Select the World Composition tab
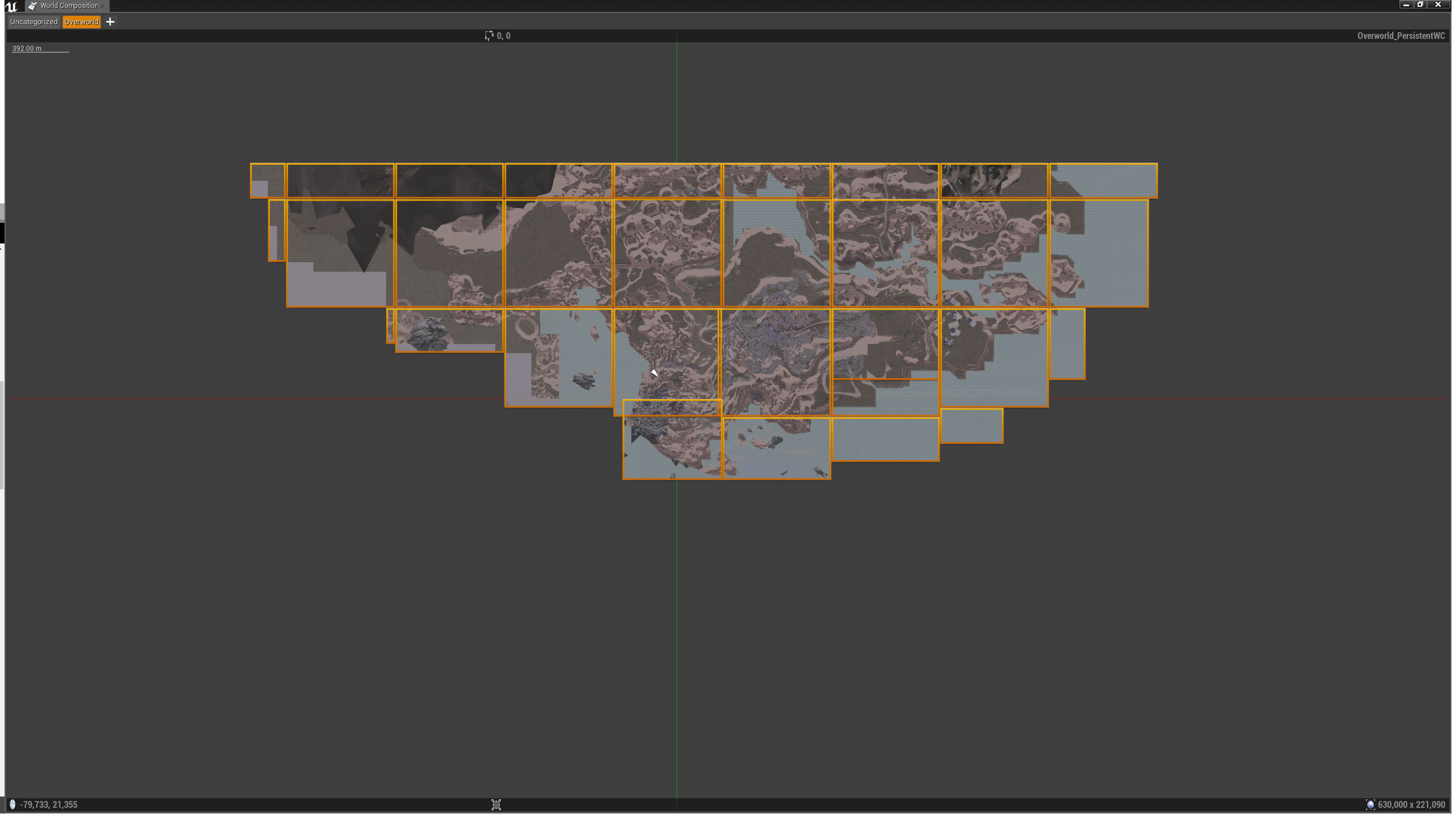 click(67, 6)
